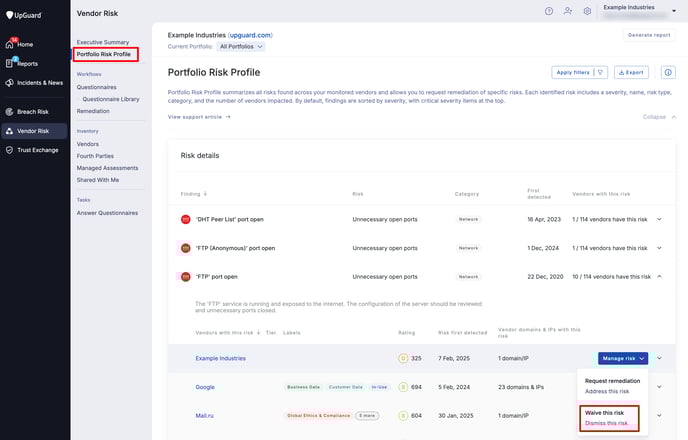
Task: Open Questionnaire Library menu item
Action: (x=111, y=99)
